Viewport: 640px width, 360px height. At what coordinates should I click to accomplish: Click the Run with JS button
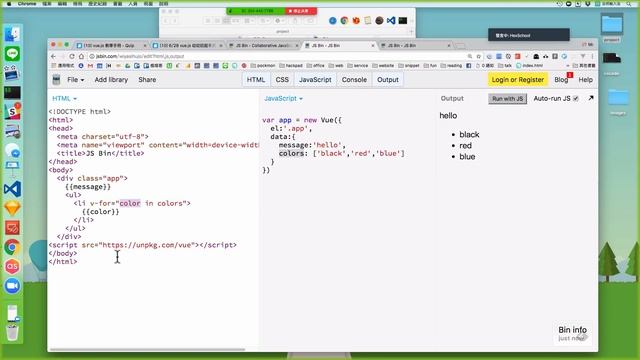click(507, 98)
